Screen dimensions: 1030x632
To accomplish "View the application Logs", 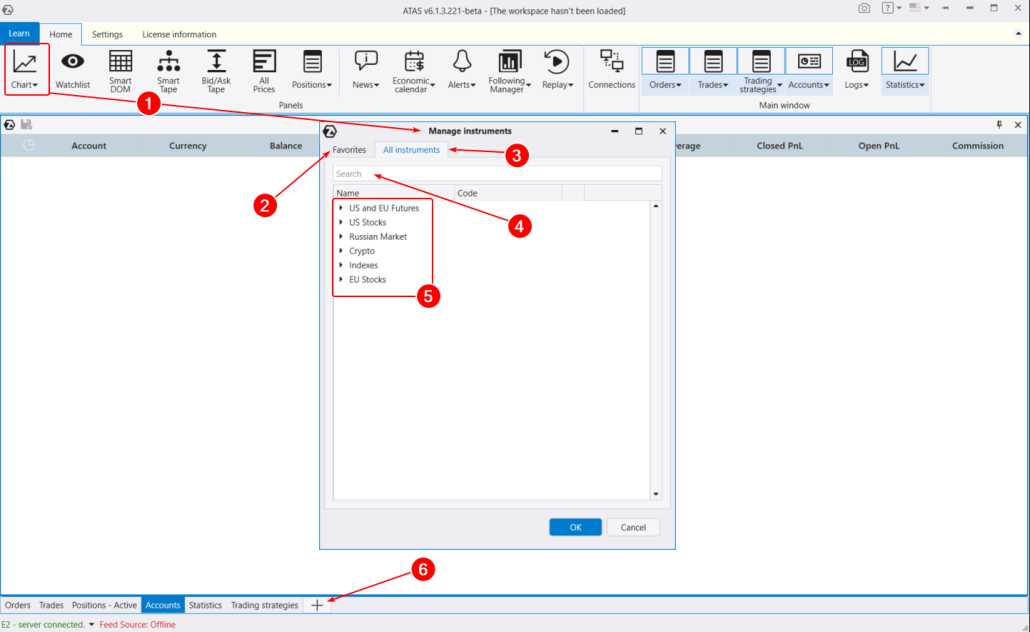I will (856, 68).
